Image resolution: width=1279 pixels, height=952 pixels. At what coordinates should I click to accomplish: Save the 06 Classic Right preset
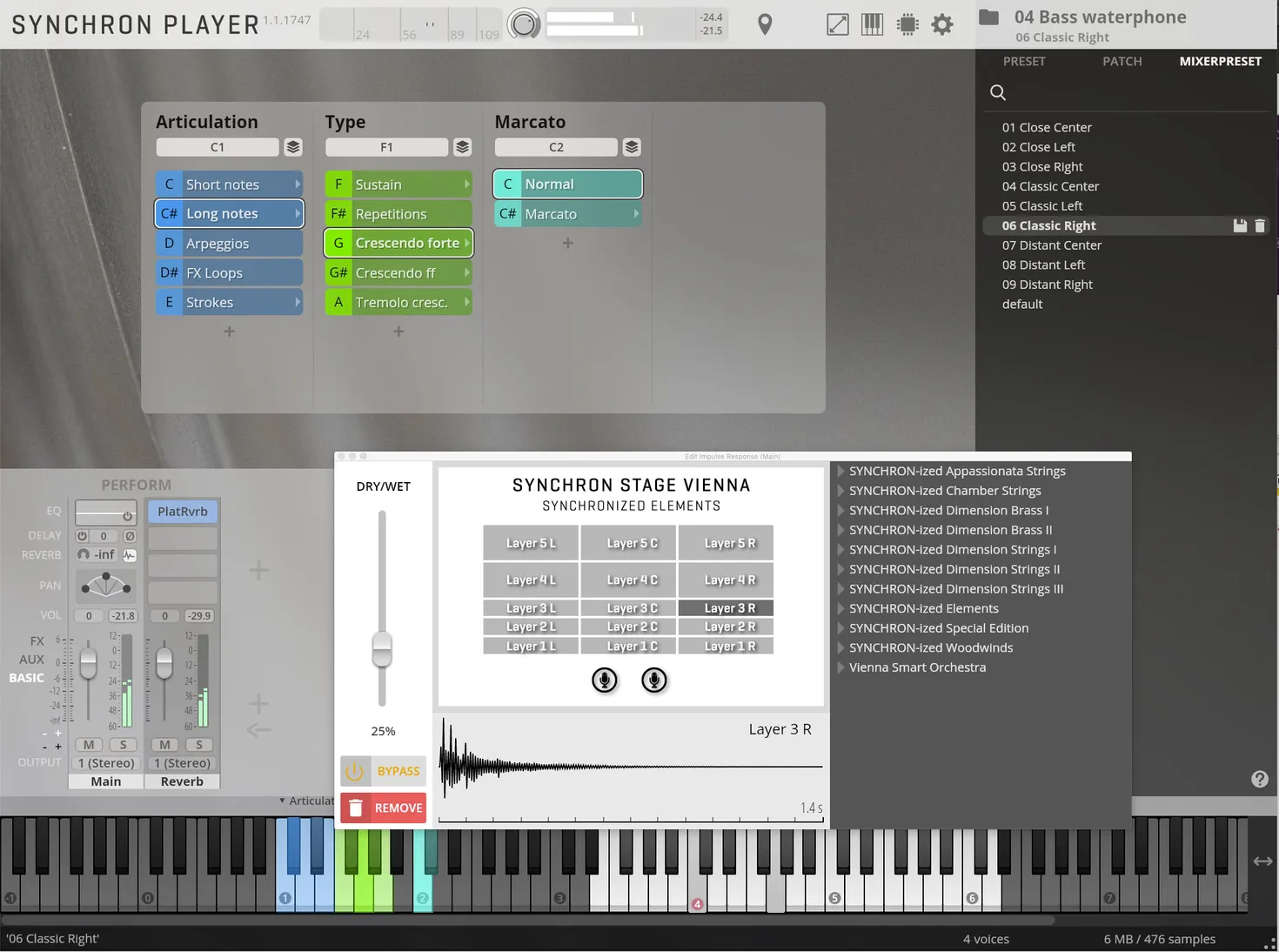click(1240, 226)
